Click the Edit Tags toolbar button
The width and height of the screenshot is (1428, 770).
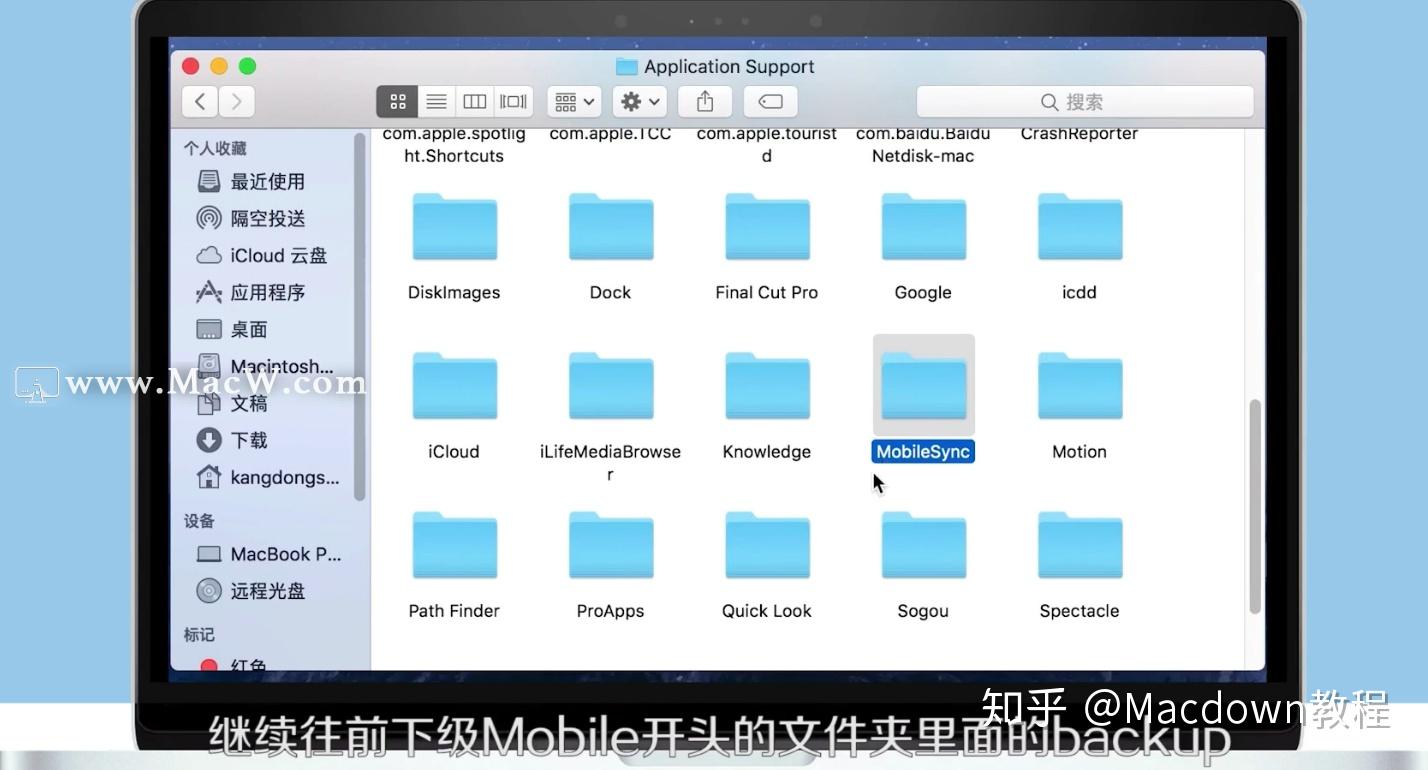click(x=770, y=101)
